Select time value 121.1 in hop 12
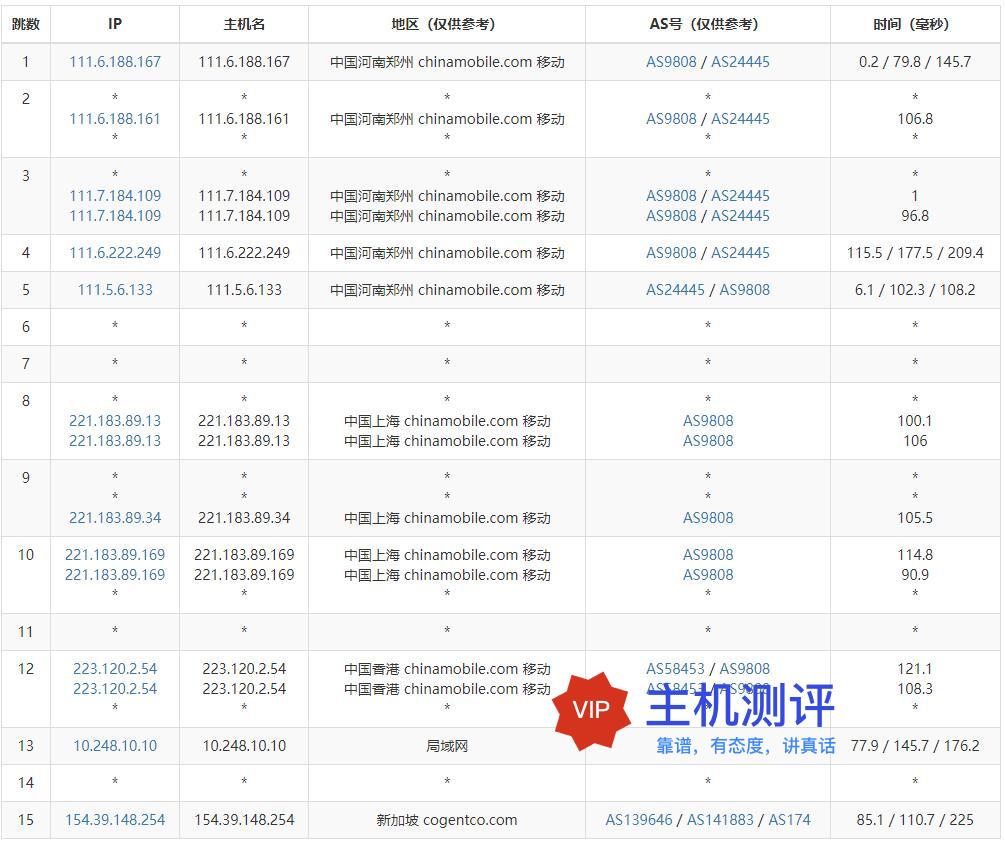 tap(915, 668)
